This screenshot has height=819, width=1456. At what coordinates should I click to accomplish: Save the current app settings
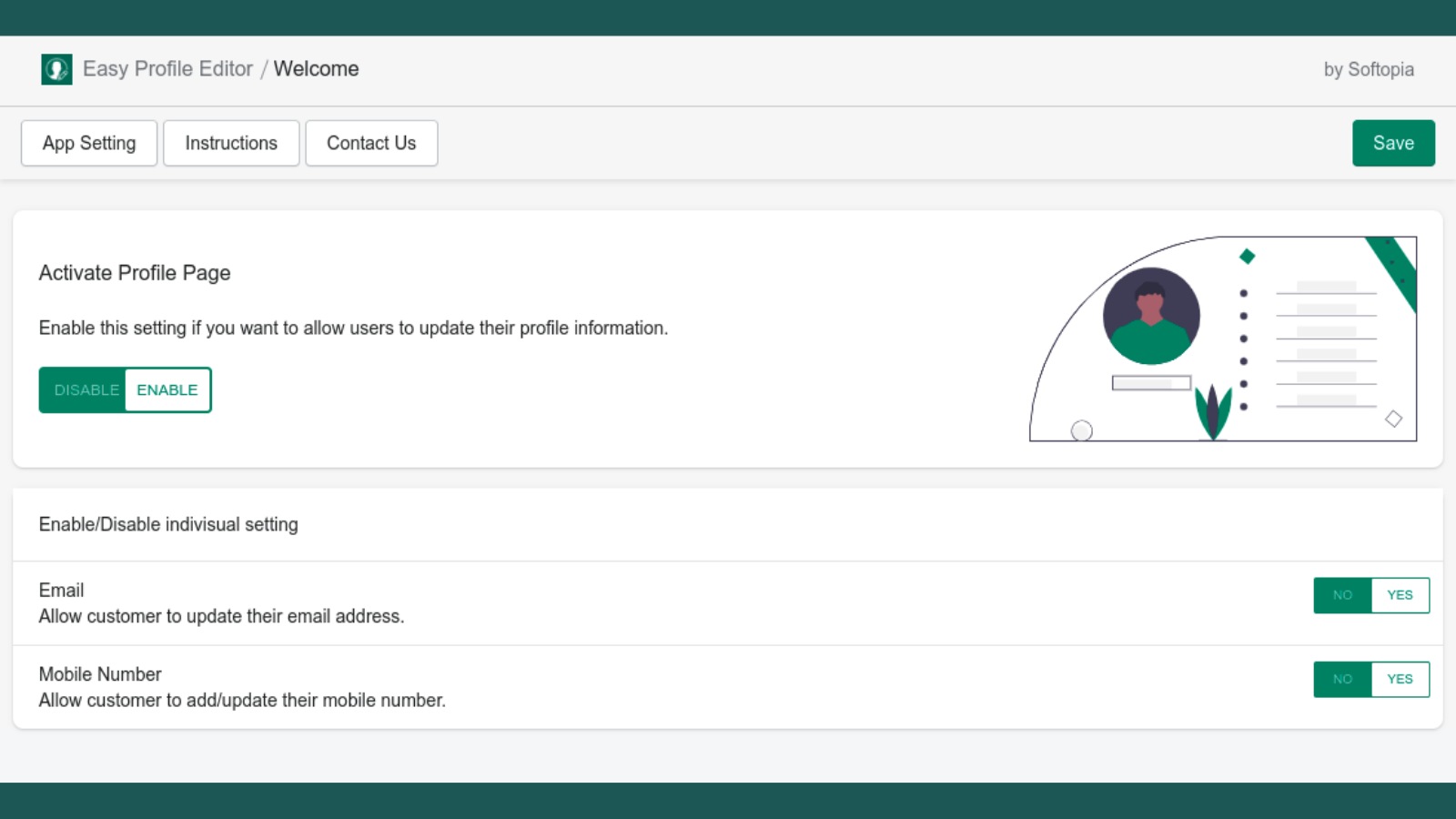point(1393,143)
